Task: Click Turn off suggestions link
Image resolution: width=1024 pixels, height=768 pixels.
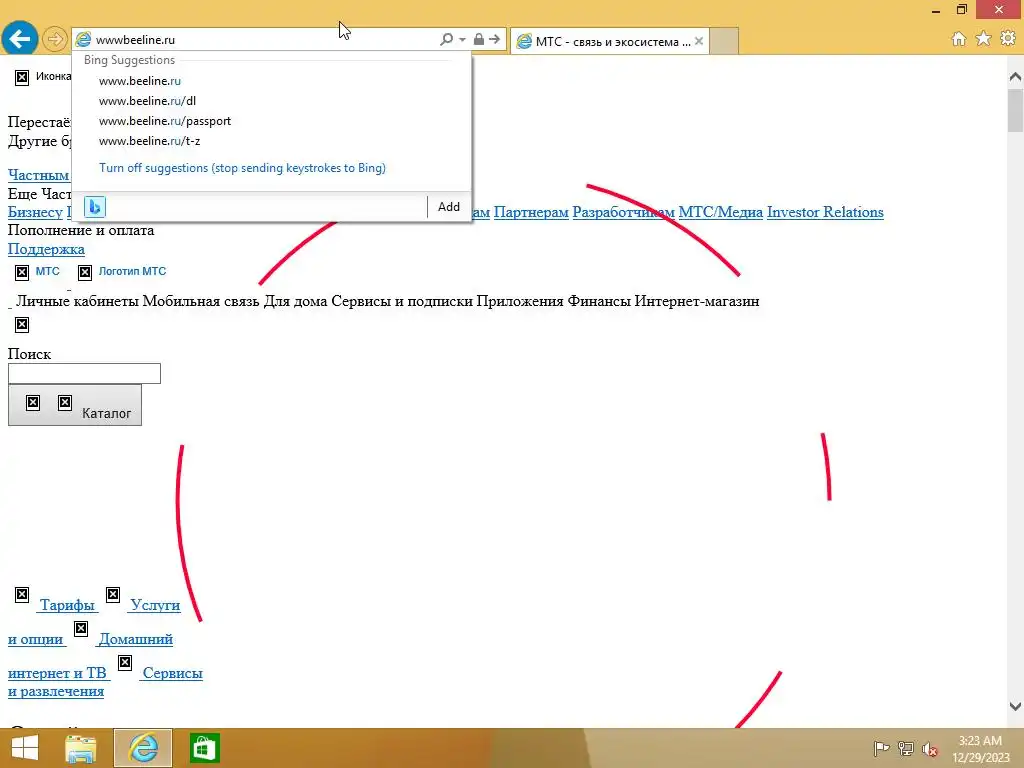Action: coord(242,168)
